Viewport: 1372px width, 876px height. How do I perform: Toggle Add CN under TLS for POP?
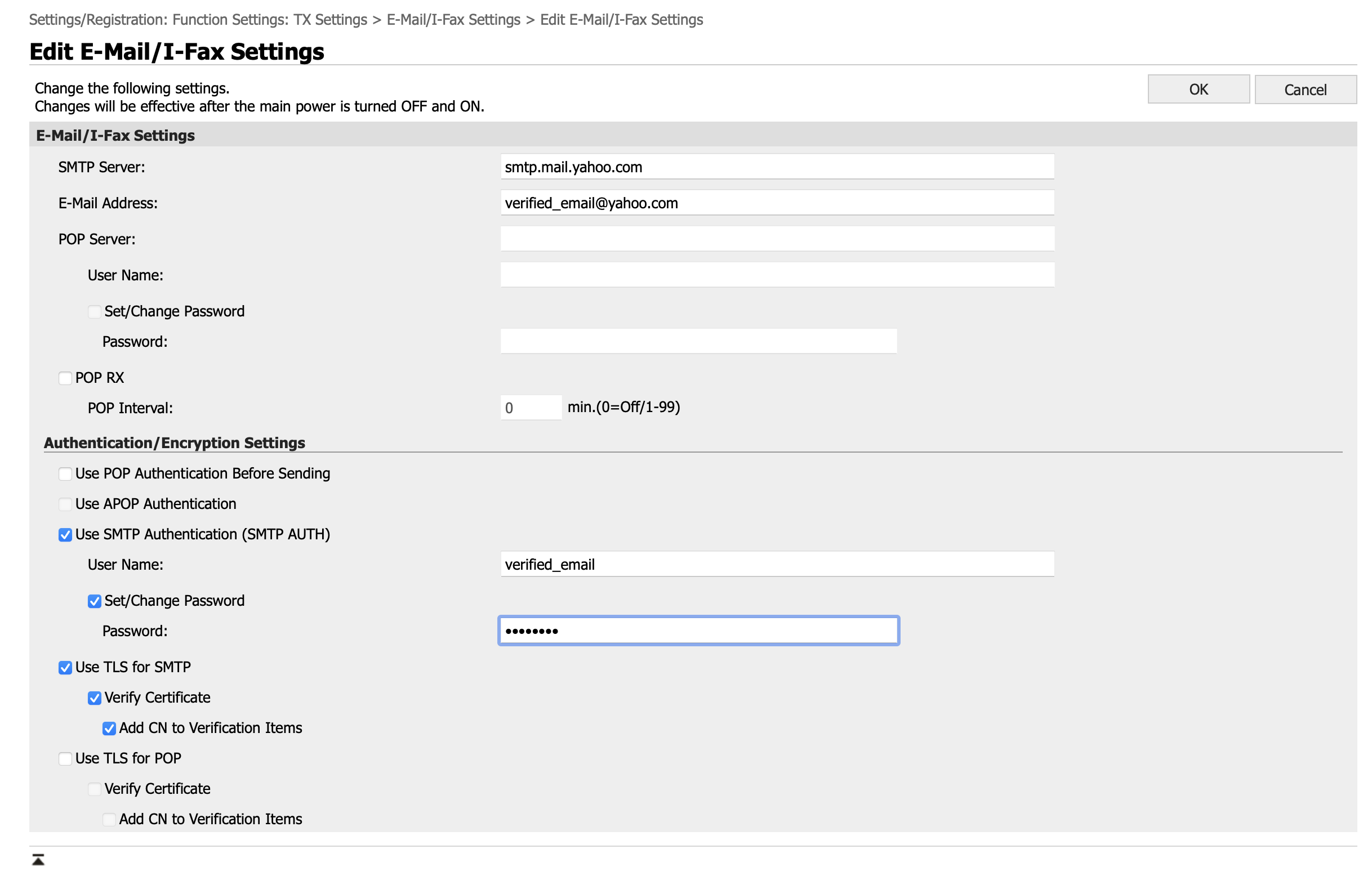(109, 820)
